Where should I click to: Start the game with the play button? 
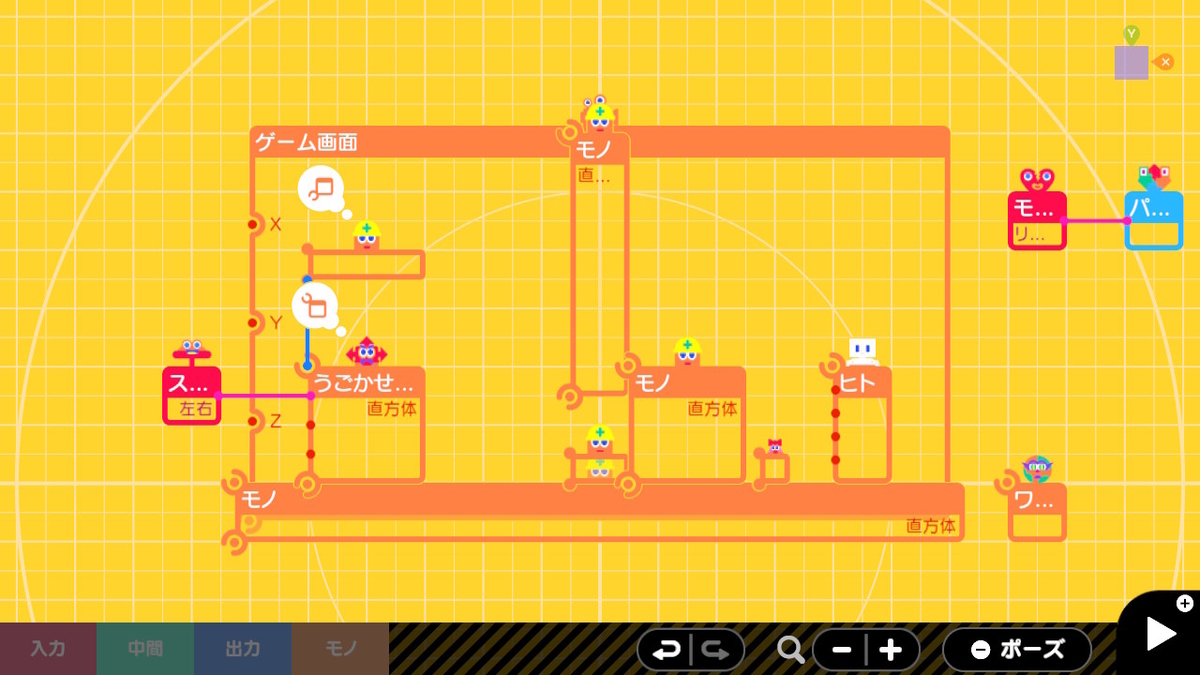coord(1160,633)
